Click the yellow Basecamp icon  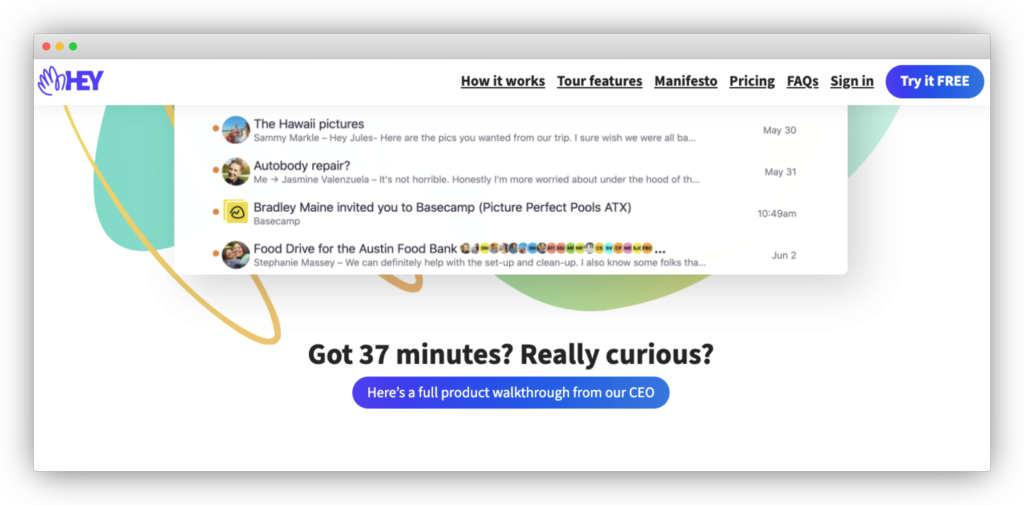click(x=236, y=213)
